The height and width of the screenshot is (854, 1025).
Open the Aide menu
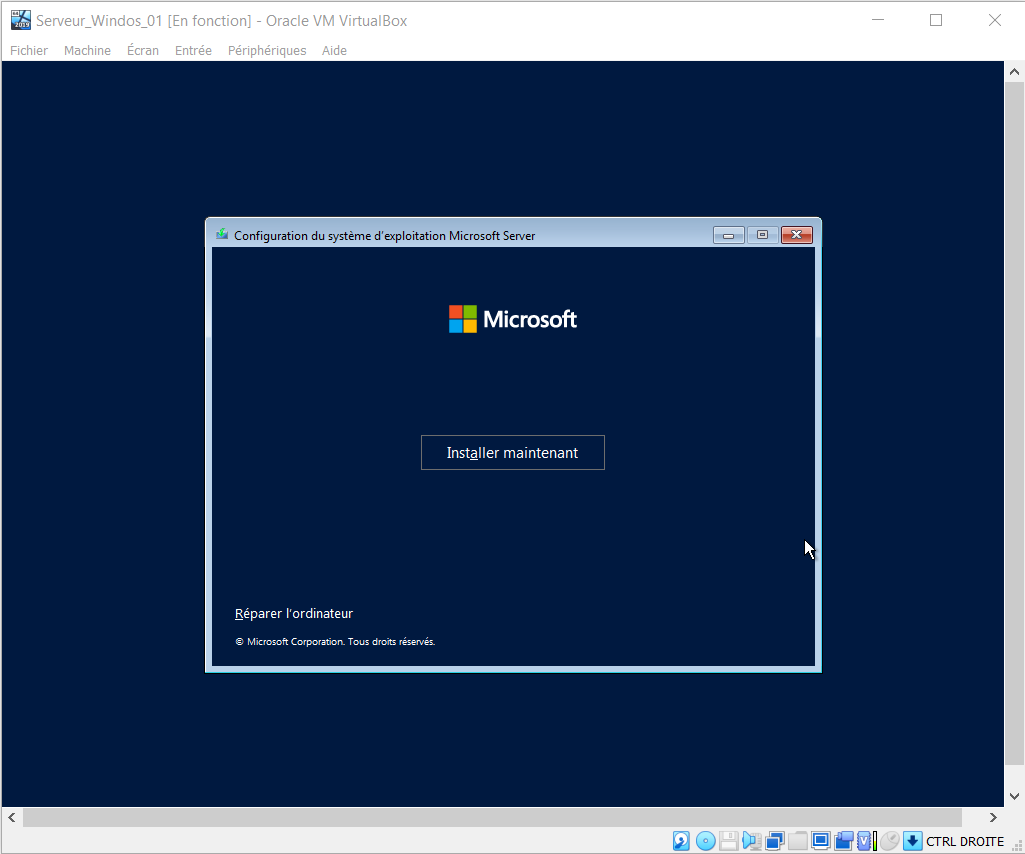pyautogui.click(x=334, y=50)
